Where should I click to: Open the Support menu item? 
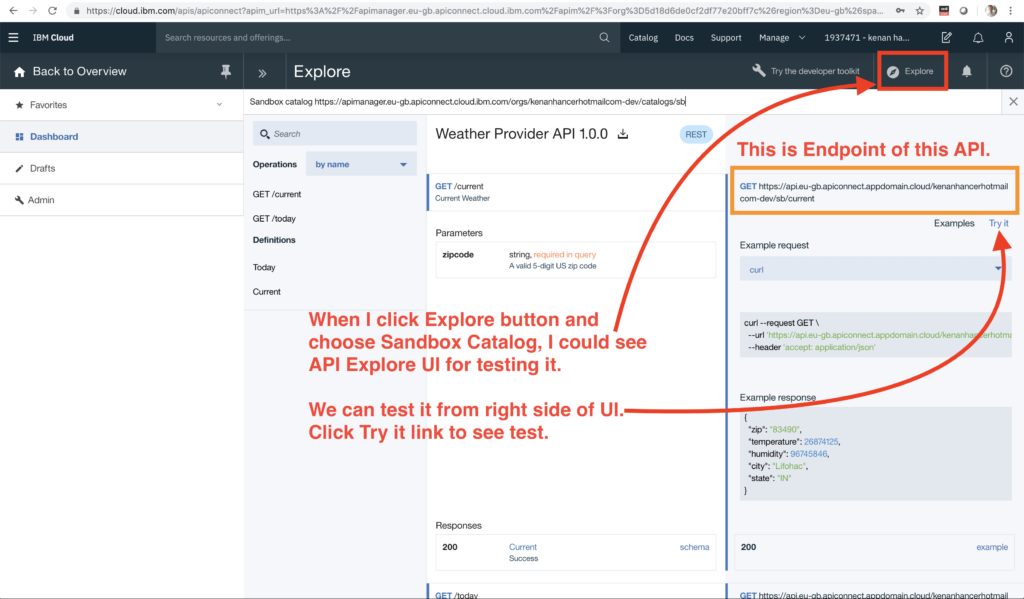[x=726, y=38]
